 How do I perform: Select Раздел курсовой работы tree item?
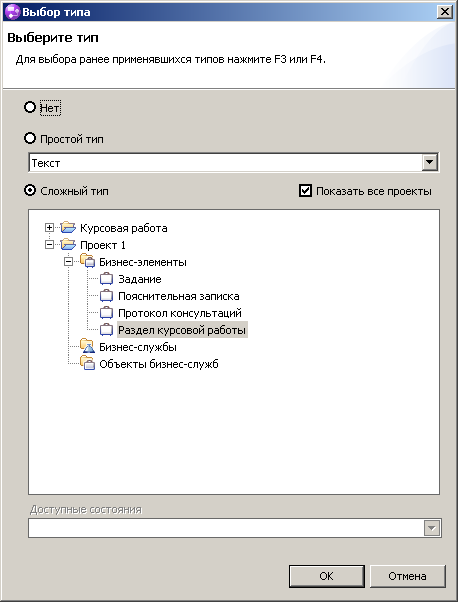tap(182, 330)
